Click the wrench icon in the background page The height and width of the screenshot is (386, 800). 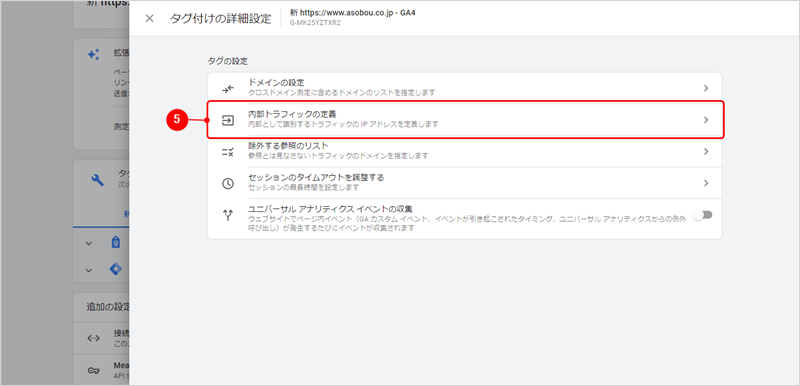tap(97, 179)
